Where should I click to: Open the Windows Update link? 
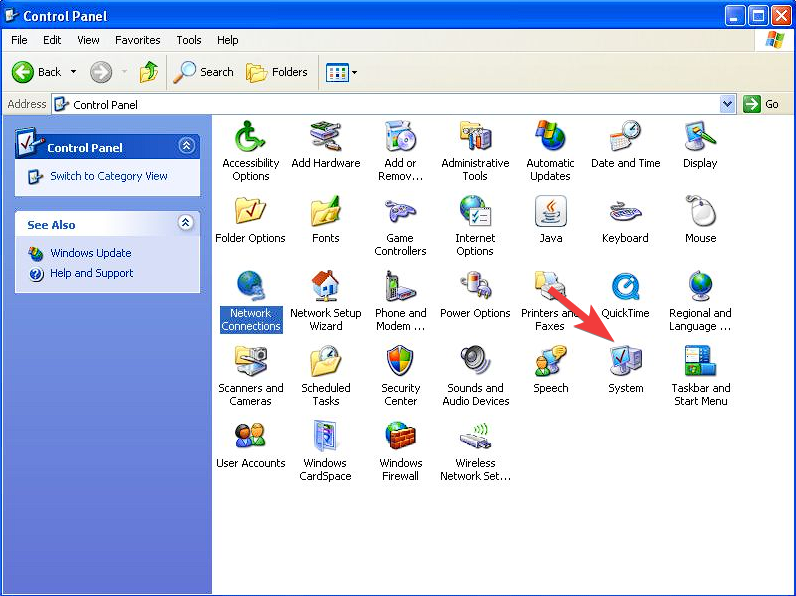[91, 253]
